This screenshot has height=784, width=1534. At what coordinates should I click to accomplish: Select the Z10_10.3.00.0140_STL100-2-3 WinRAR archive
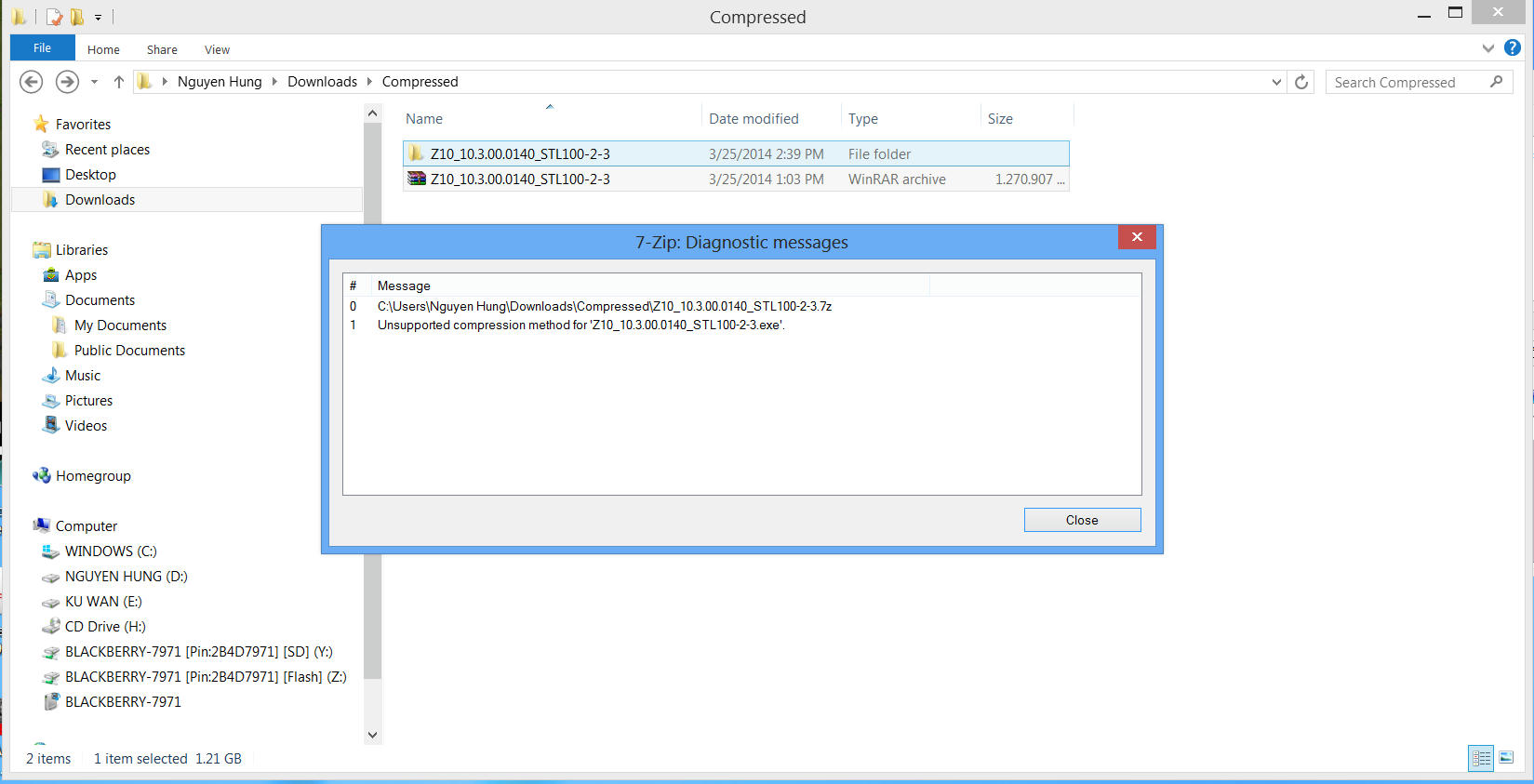click(x=736, y=179)
